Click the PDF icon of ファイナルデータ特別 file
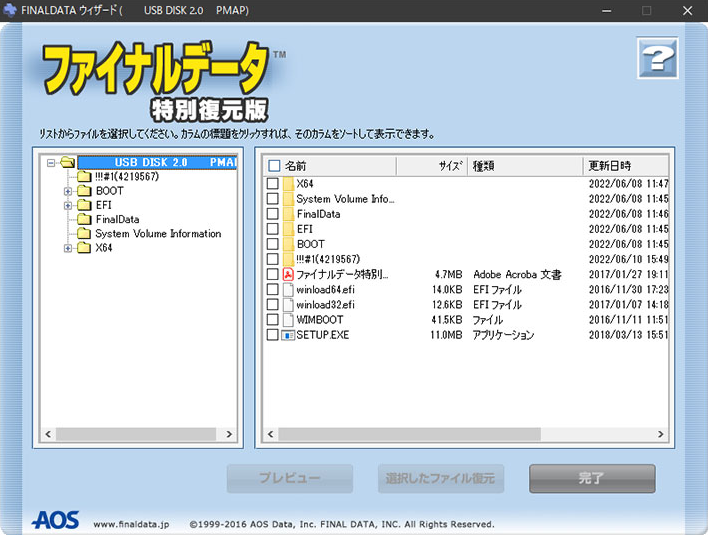 288,274
